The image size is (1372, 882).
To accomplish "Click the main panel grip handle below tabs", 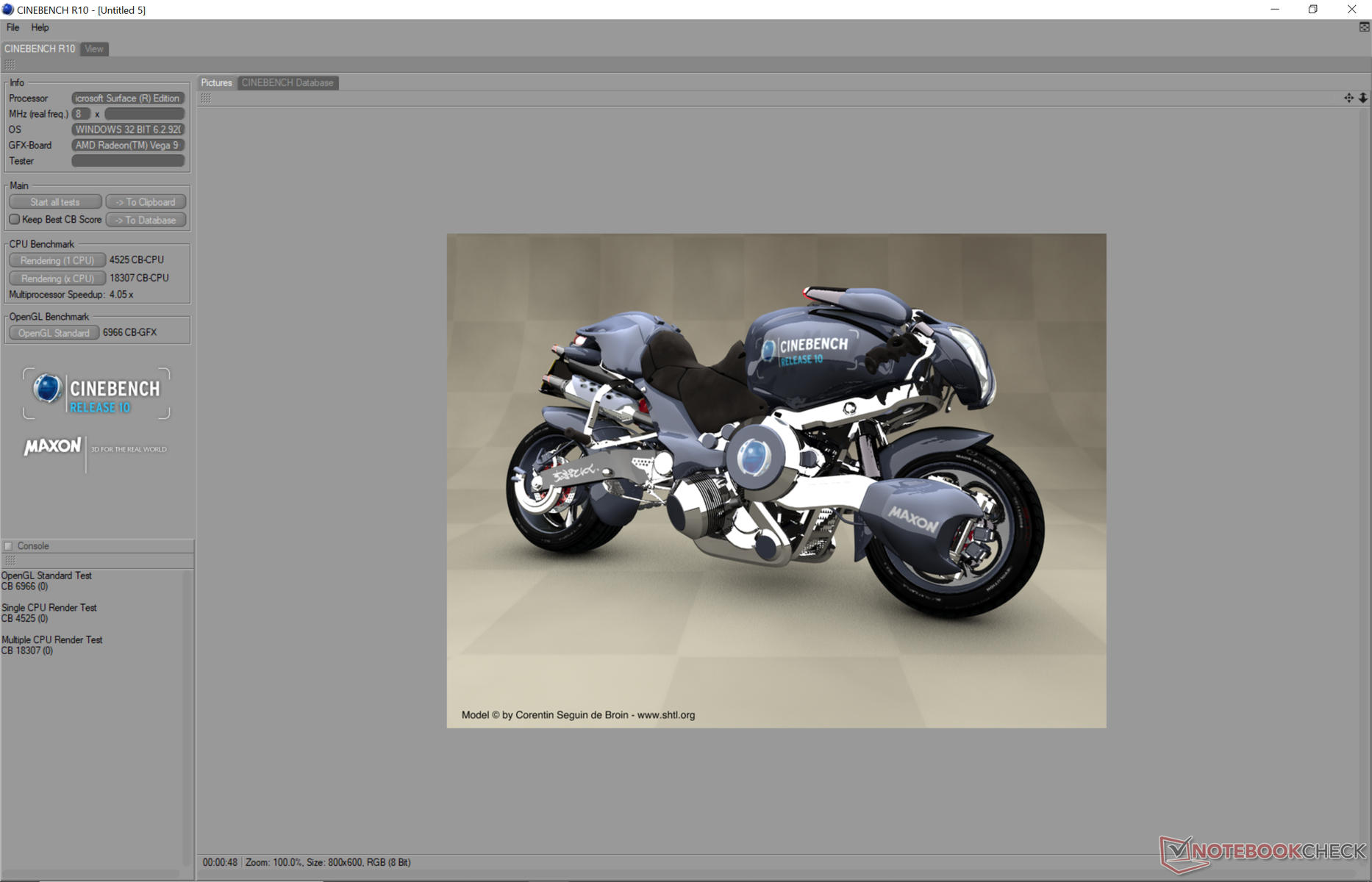I will click(x=10, y=65).
